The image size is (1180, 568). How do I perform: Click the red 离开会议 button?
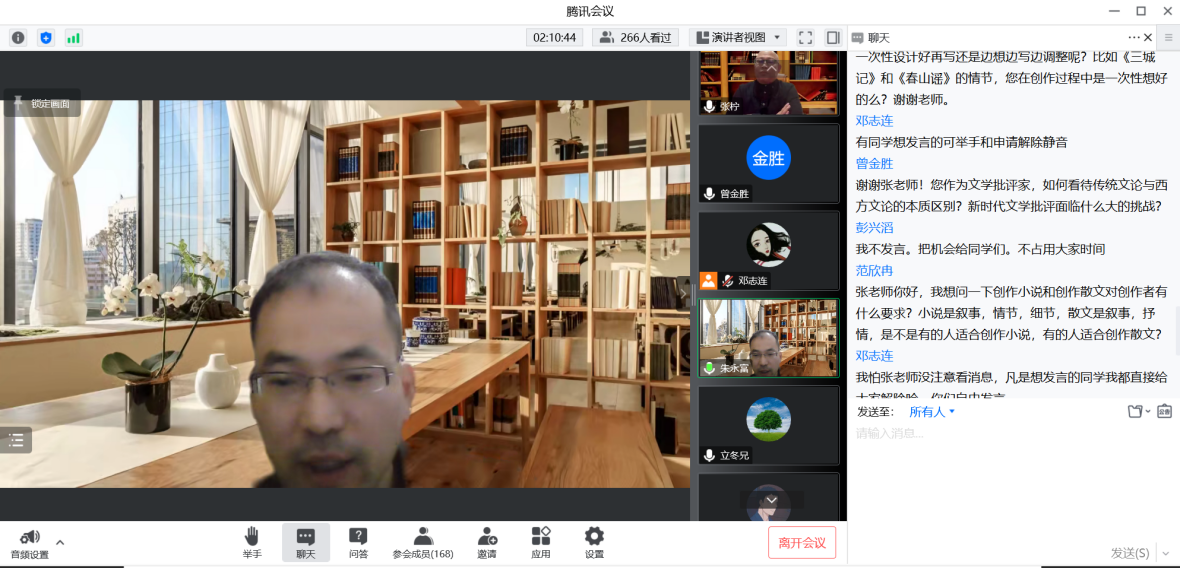(802, 543)
